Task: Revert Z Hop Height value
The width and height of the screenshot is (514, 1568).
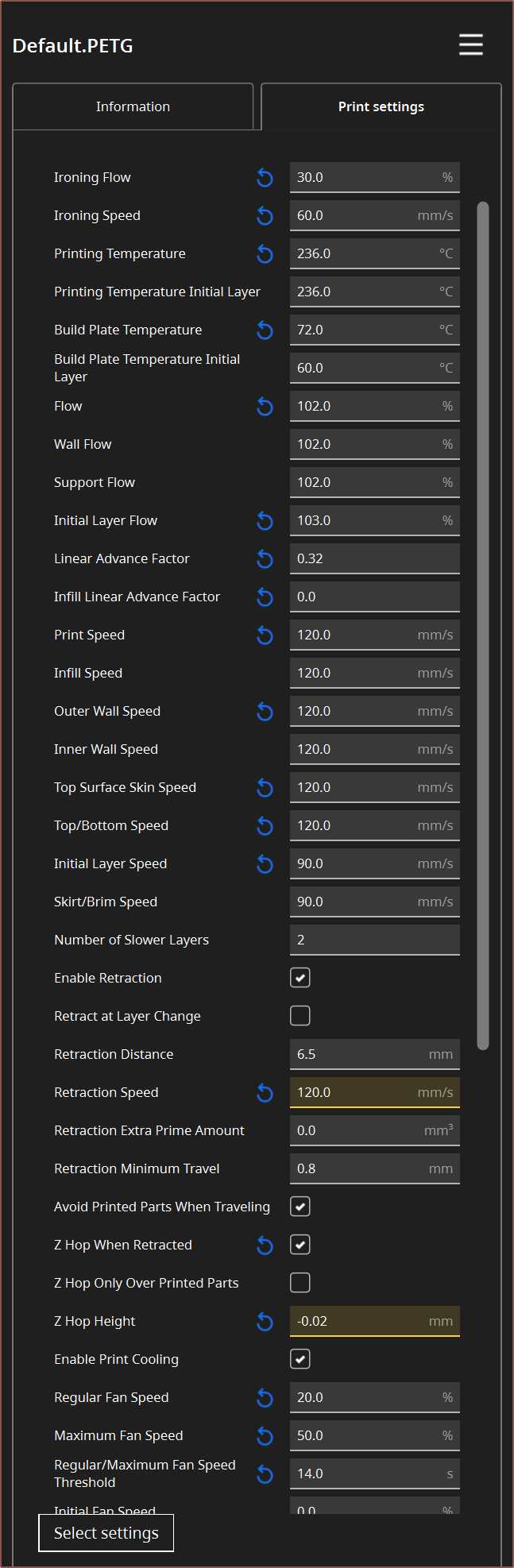Action: tap(265, 1322)
